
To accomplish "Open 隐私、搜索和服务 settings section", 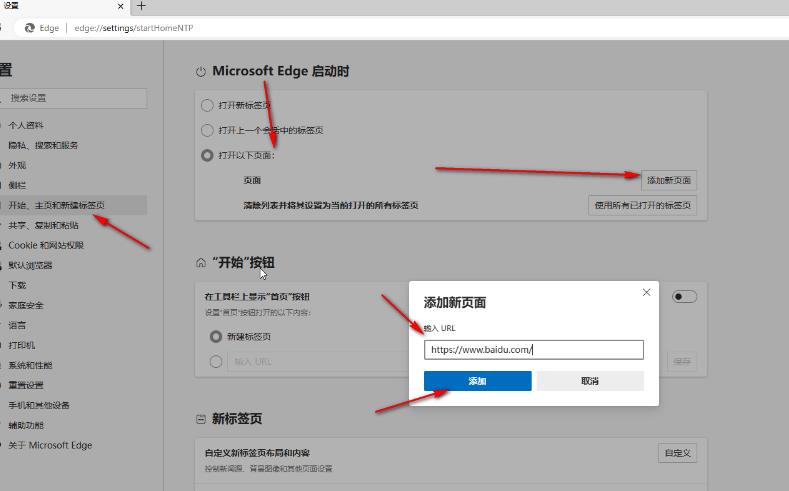I will click(43, 145).
